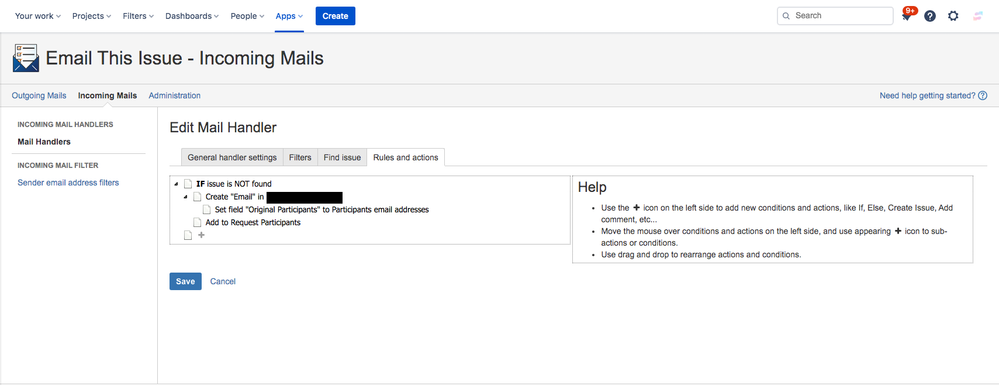The width and height of the screenshot is (999, 385).
Task: Click the blue Create button
Action: (335, 16)
